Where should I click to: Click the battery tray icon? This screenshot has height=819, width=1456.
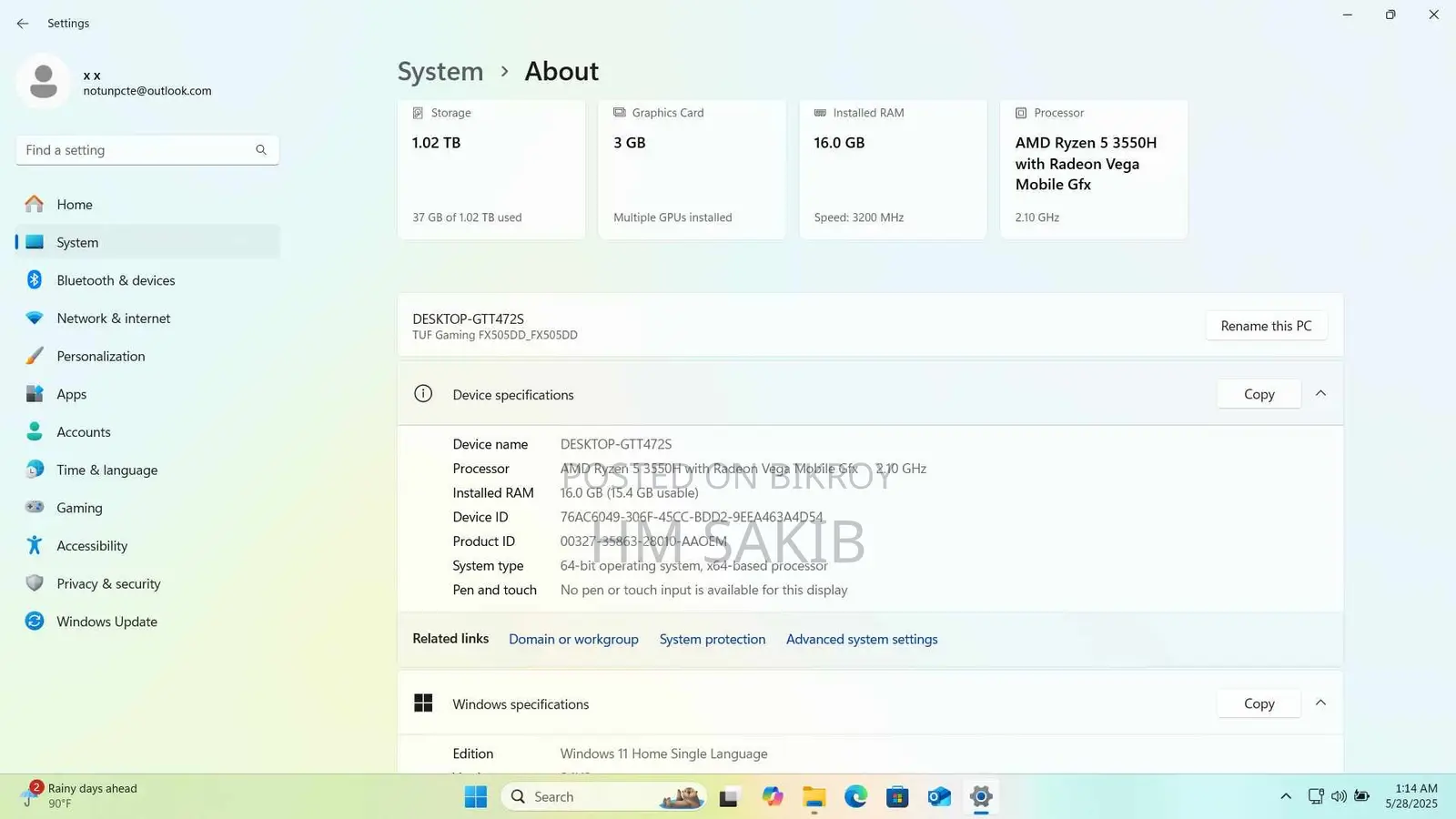pyautogui.click(x=1362, y=797)
